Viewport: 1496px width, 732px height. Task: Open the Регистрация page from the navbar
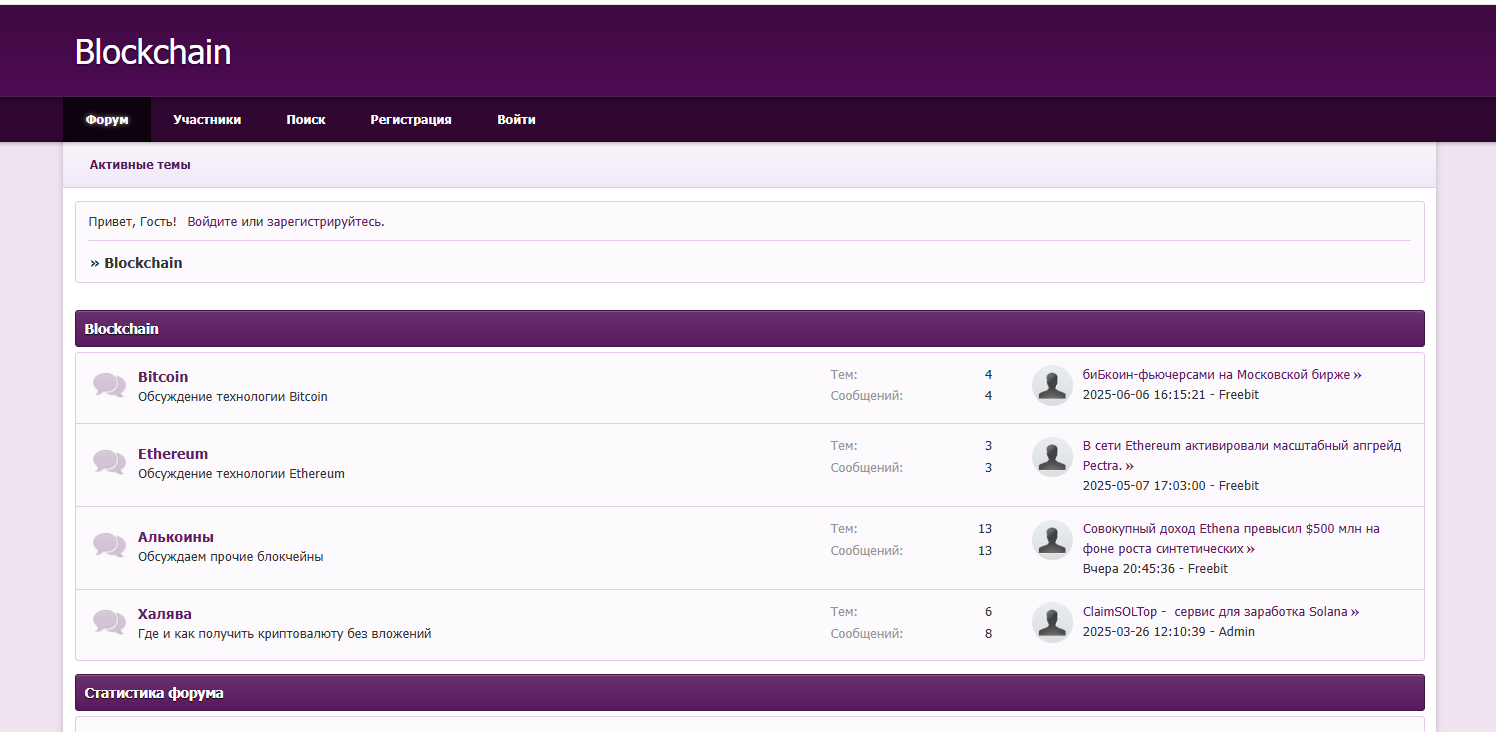[411, 120]
